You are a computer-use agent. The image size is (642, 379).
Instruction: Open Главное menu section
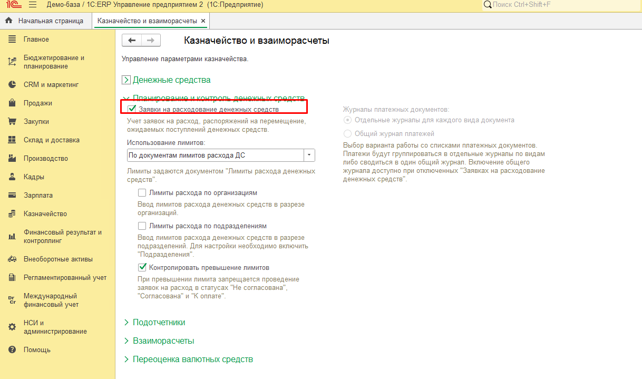tap(36, 39)
